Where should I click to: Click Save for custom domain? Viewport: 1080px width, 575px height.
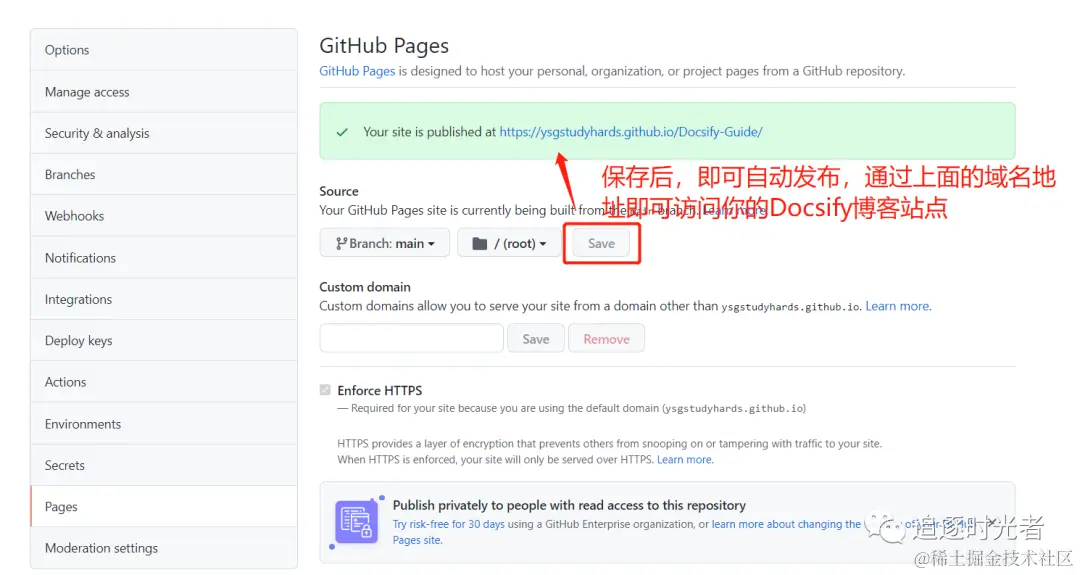point(536,339)
